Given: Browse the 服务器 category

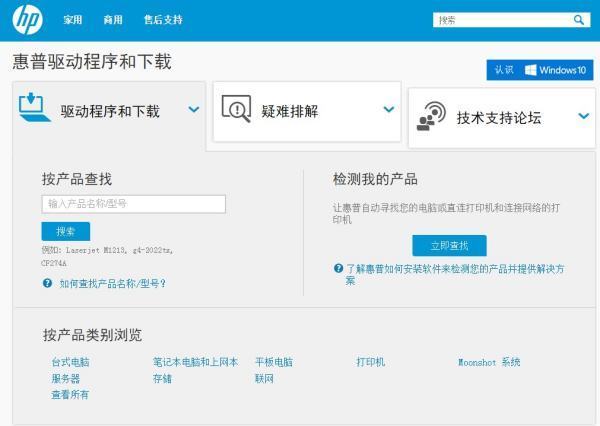Looking at the screenshot, I should pyautogui.click(x=66, y=379).
